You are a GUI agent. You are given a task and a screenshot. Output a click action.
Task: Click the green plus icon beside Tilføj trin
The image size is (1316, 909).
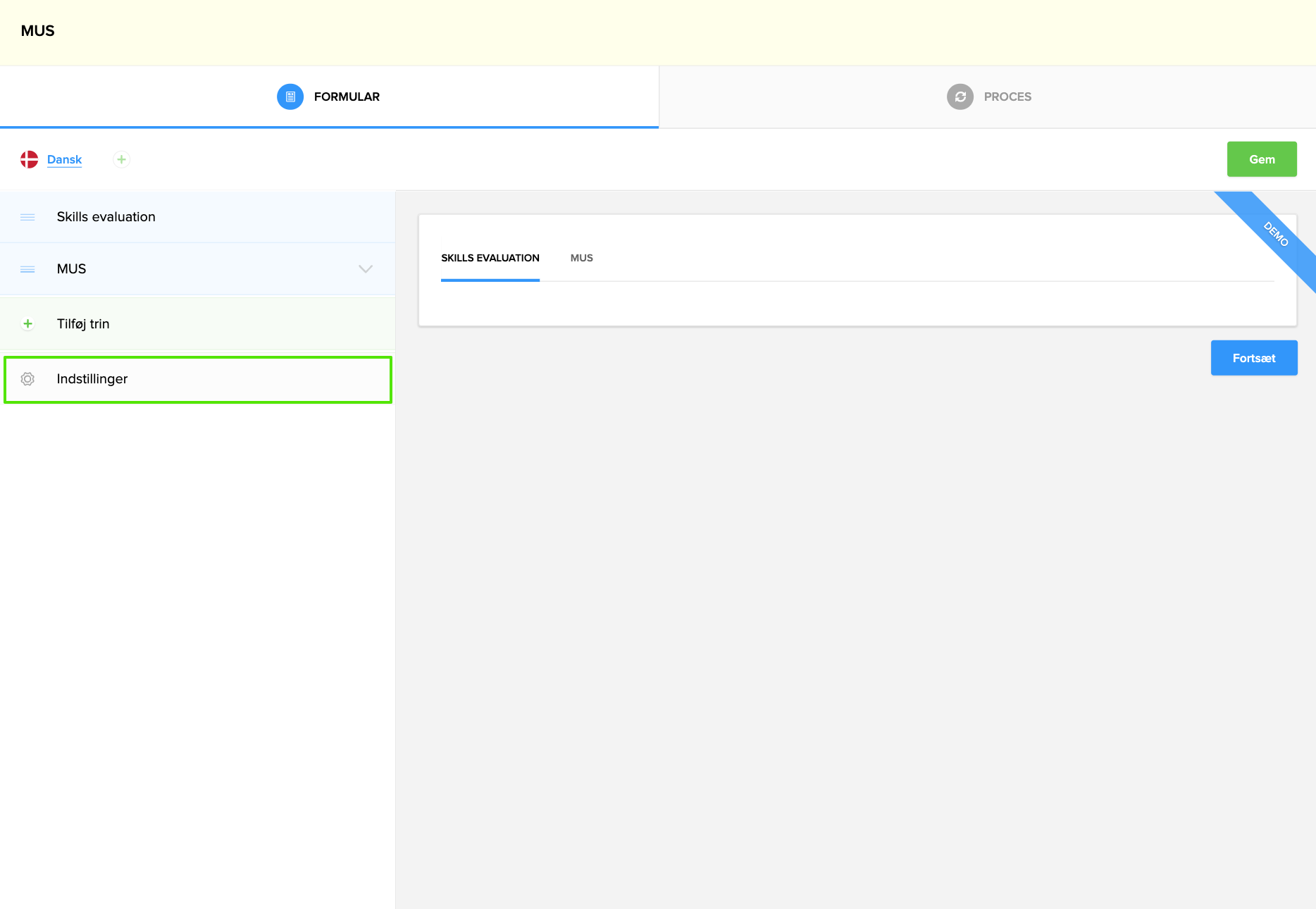pos(27,324)
